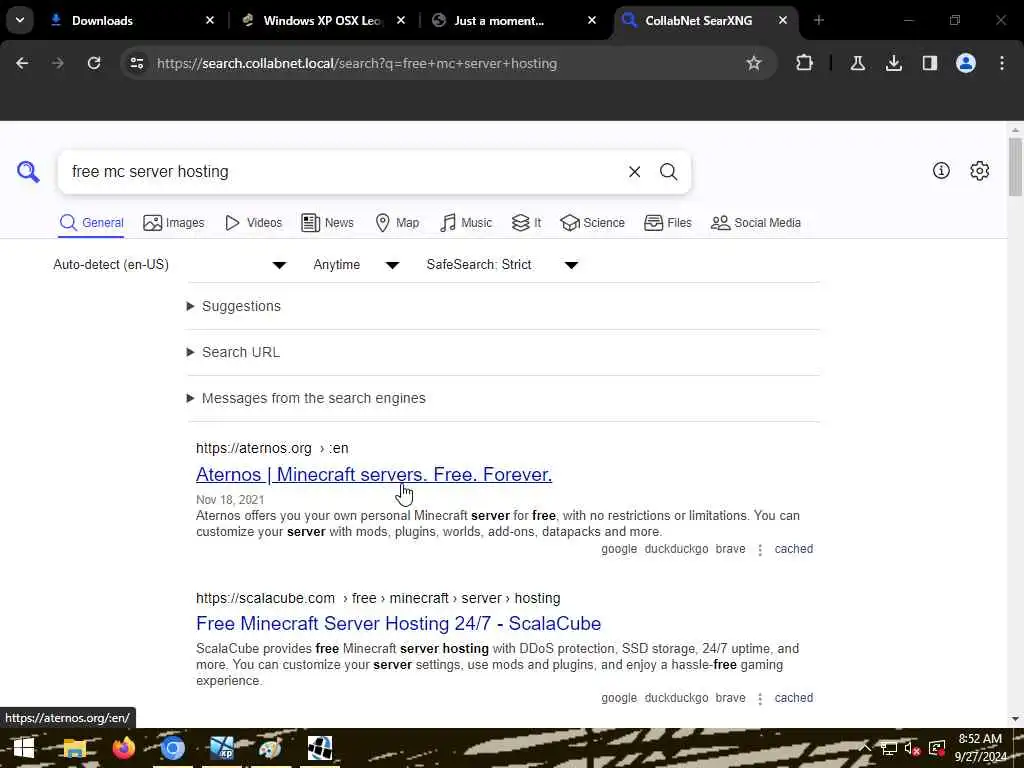The image size is (1024, 768).
Task: Open the profile avatar icon
Action: coord(966,63)
